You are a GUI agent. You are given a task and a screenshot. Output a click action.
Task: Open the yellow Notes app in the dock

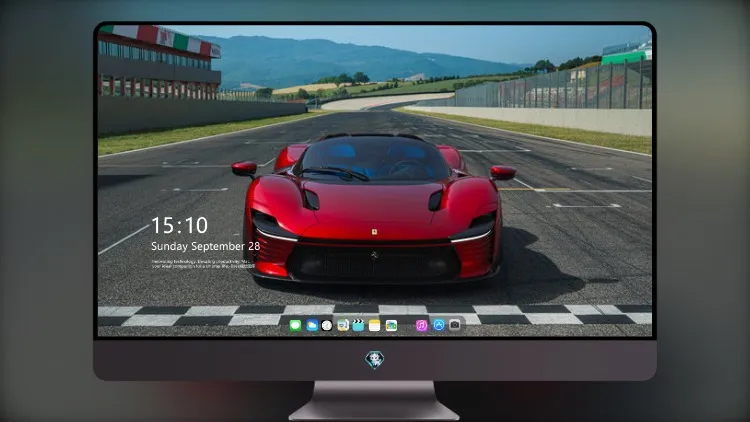click(x=375, y=325)
